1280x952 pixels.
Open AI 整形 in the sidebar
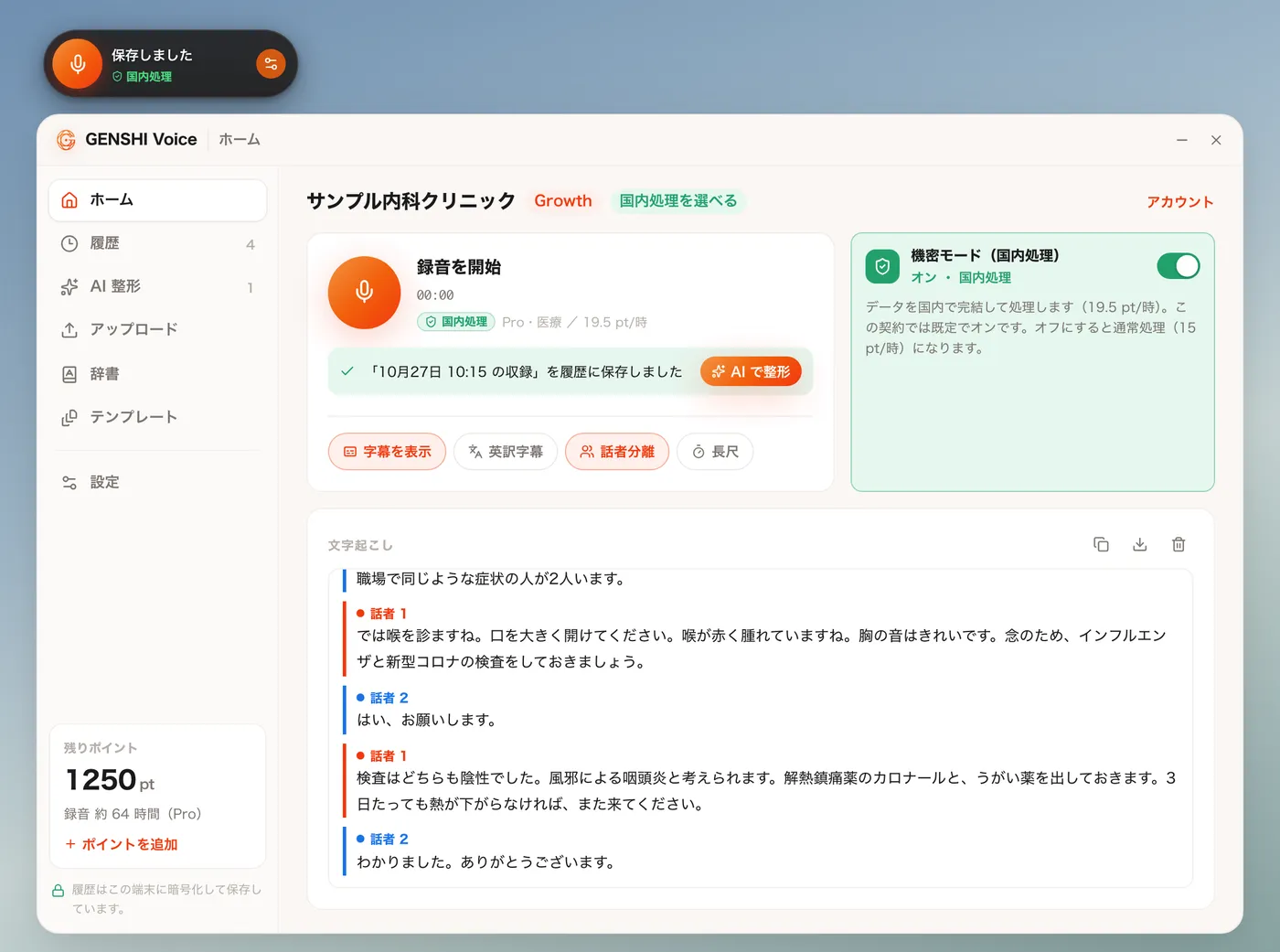[157, 286]
